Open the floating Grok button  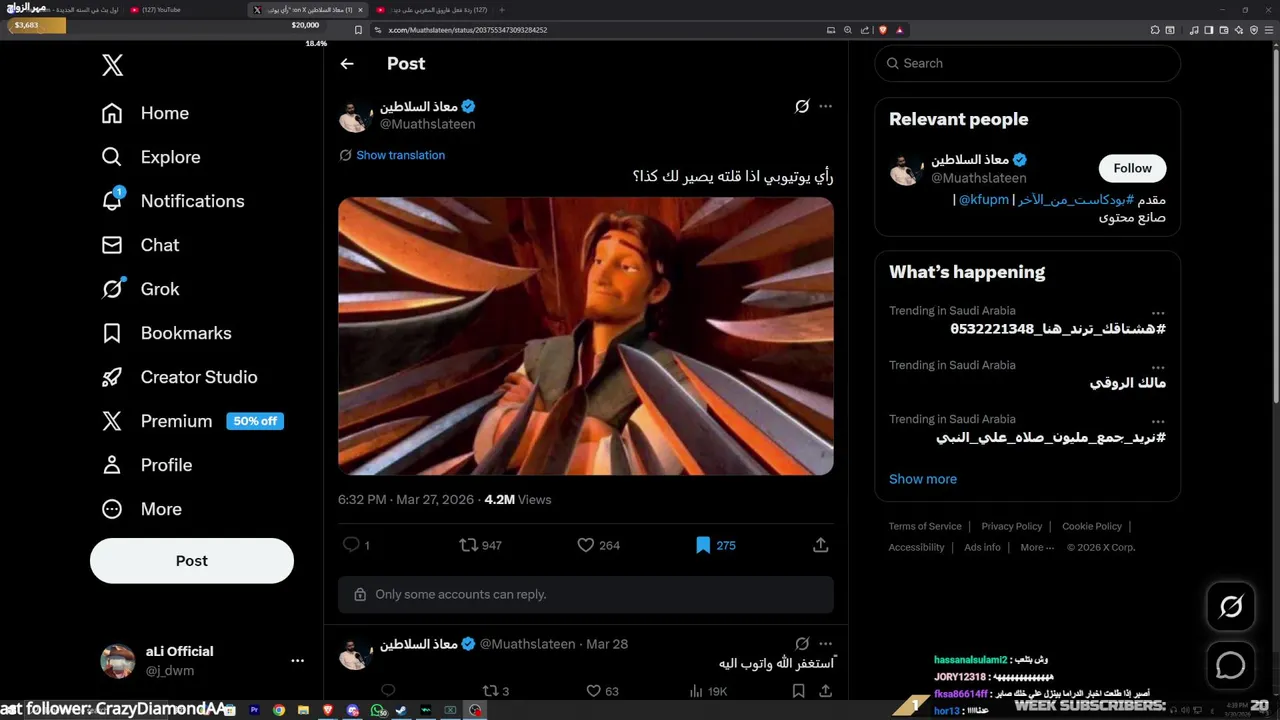(x=1231, y=607)
